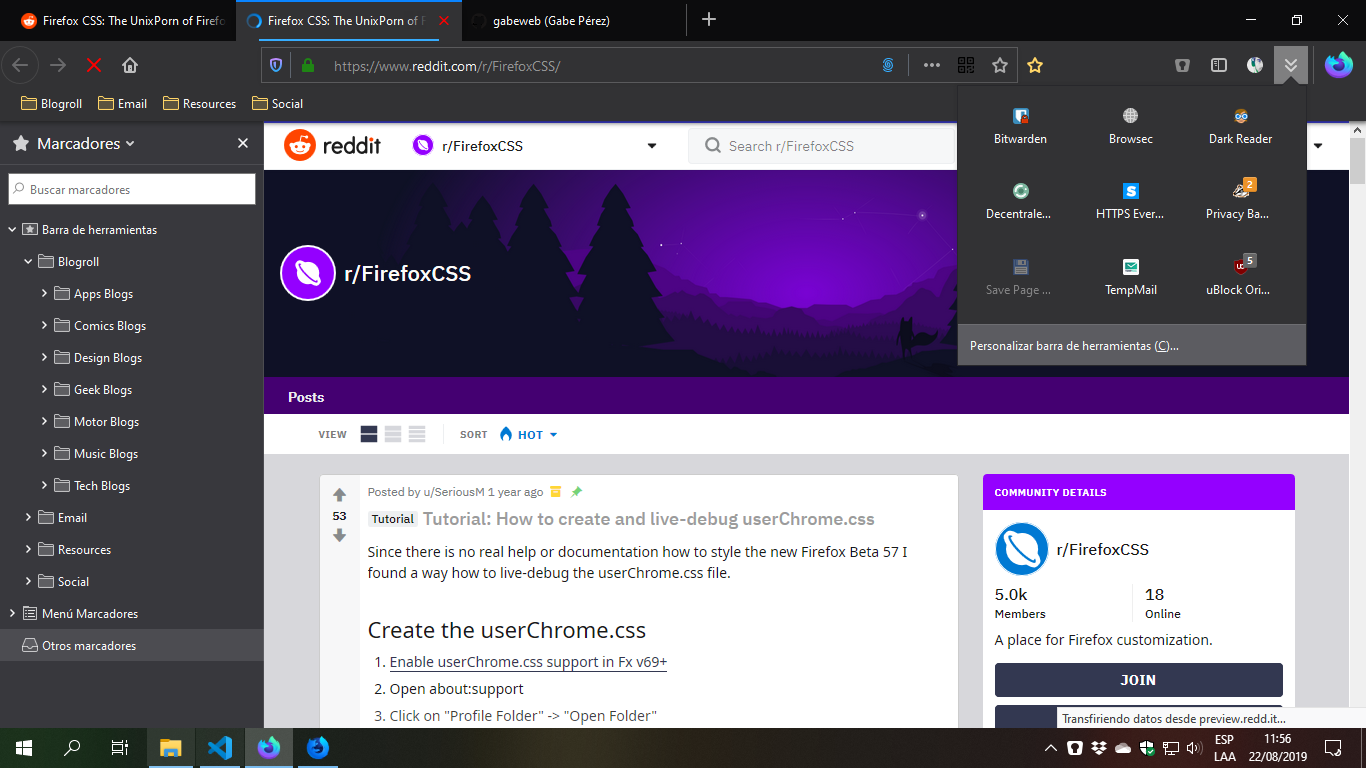The image size is (1366, 768).
Task: Open Bitwarden from the overflow panel
Action: coord(1020,125)
